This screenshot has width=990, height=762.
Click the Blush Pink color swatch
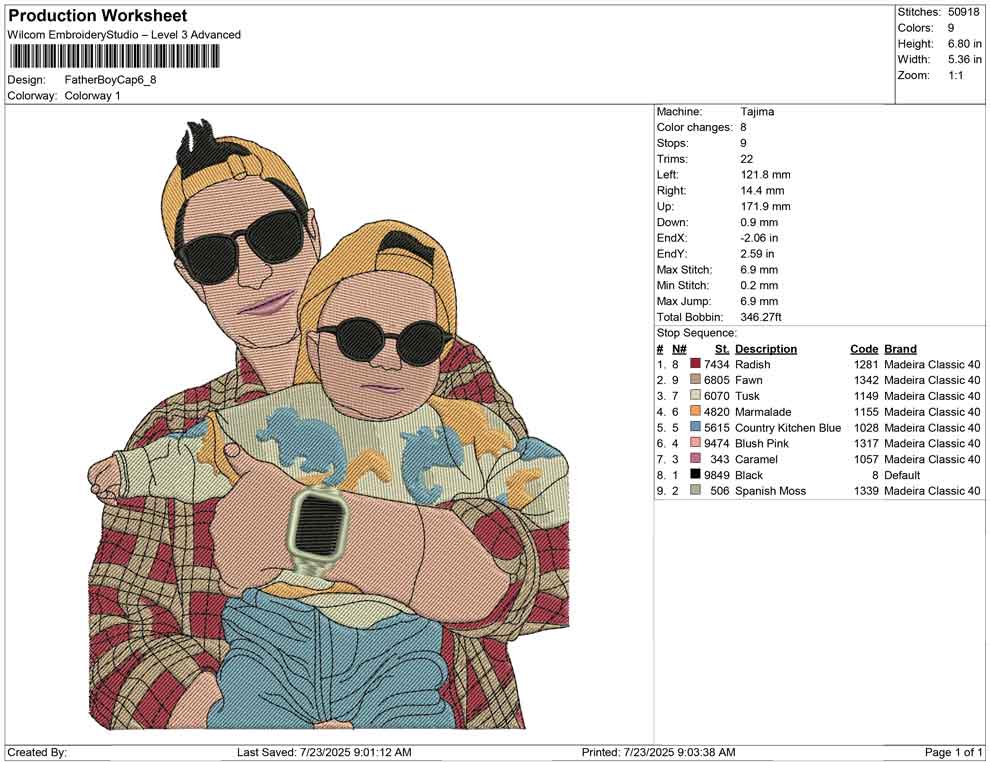695,444
